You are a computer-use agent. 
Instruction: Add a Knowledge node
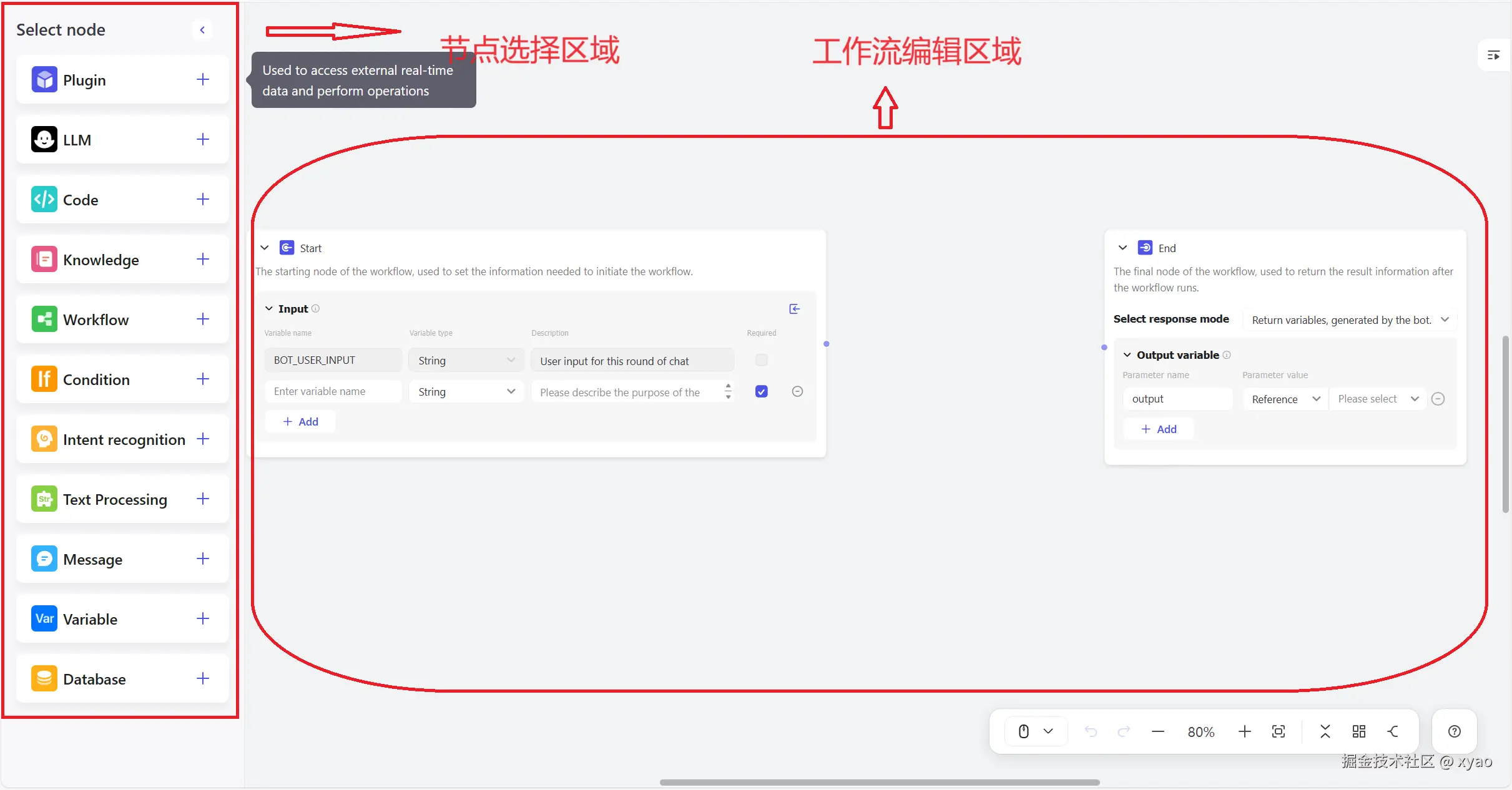[202, 259]
